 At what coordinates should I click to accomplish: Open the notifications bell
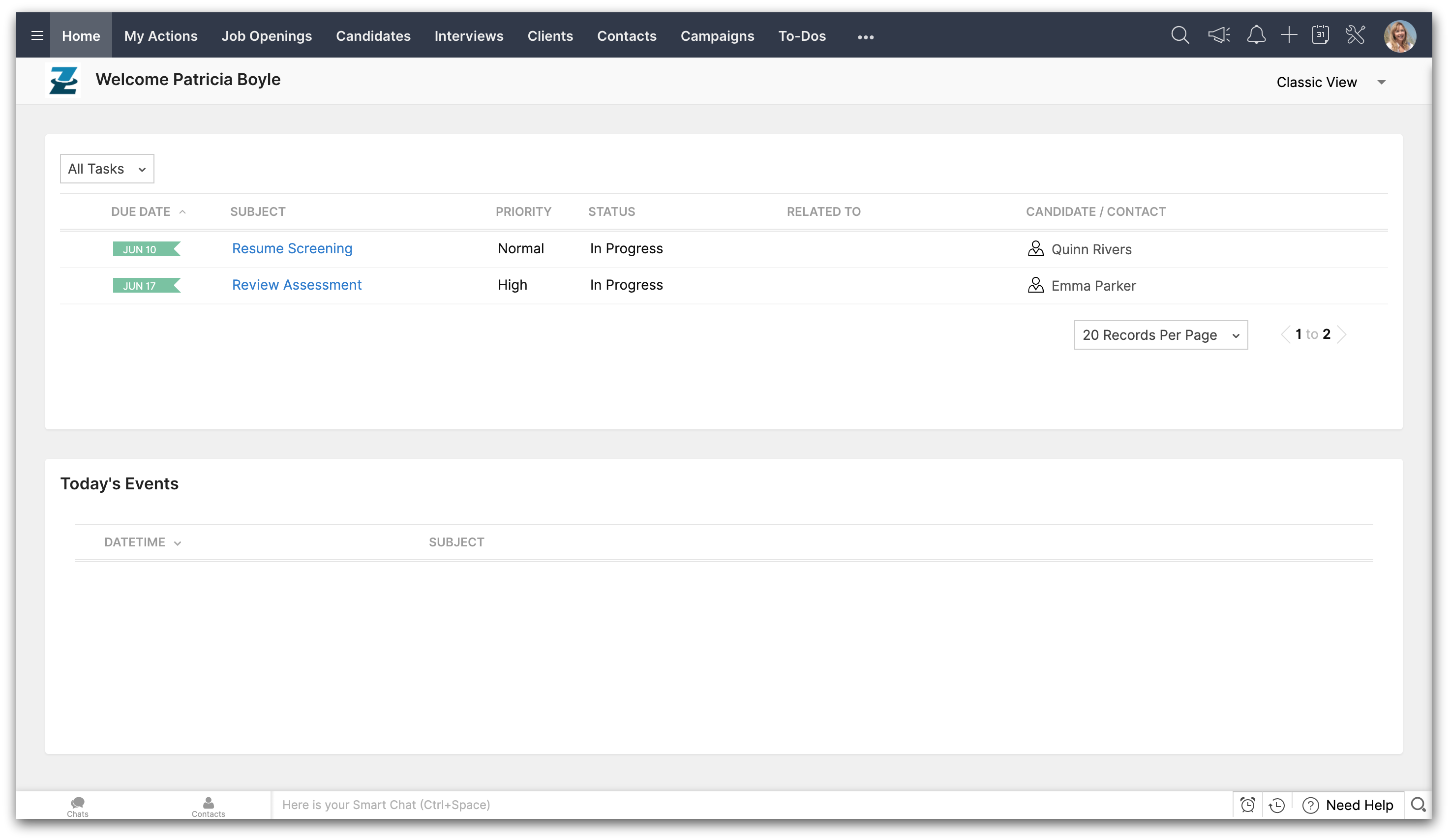click(1256, 35)
